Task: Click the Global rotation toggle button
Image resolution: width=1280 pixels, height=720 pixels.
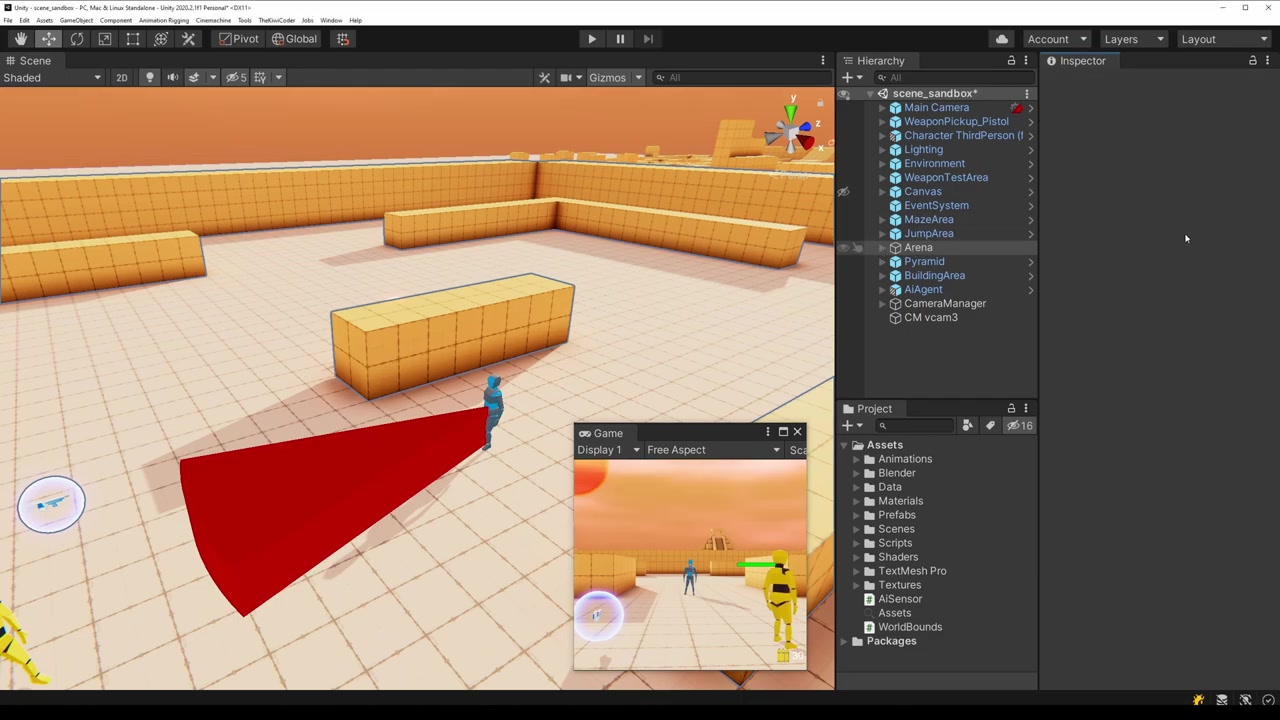Action: coord(294,39)
